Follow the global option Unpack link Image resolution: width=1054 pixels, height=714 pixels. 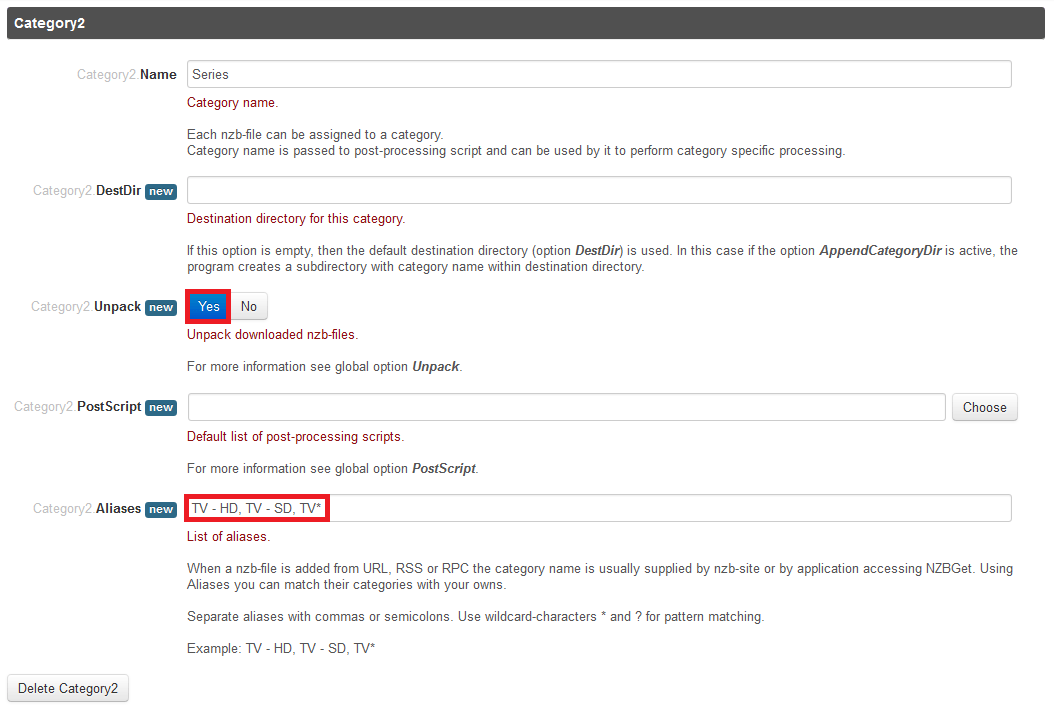pos(435,367)
